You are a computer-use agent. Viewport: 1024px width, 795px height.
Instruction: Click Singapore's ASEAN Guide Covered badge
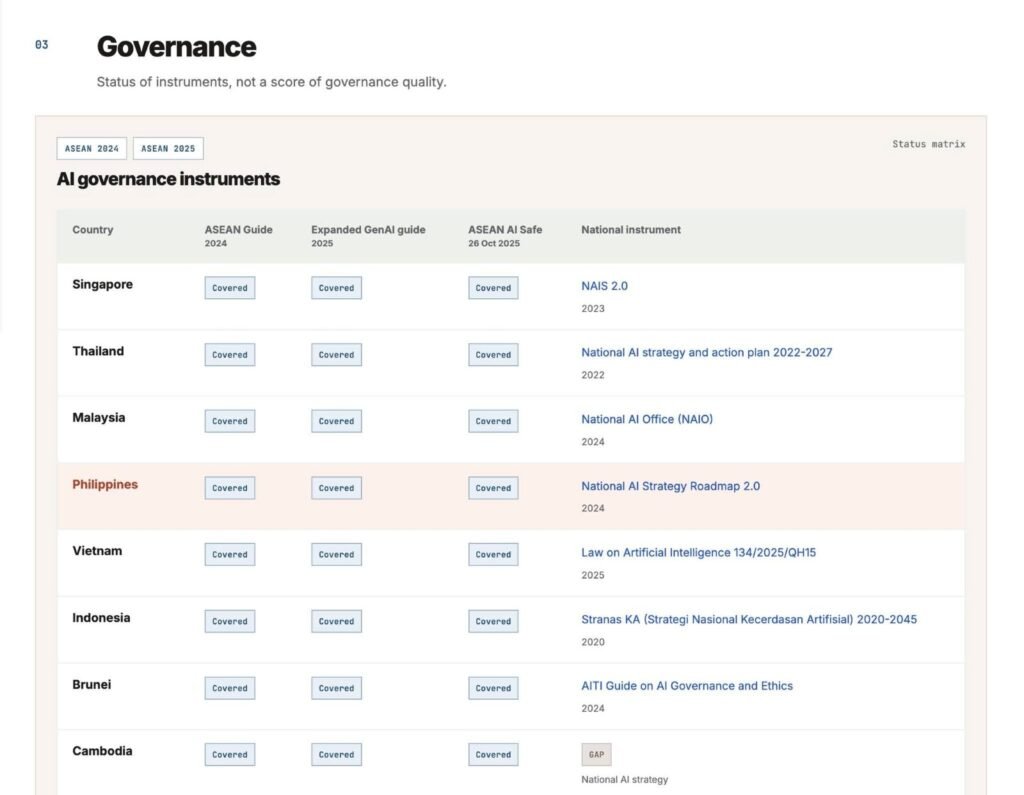(230, 288)
